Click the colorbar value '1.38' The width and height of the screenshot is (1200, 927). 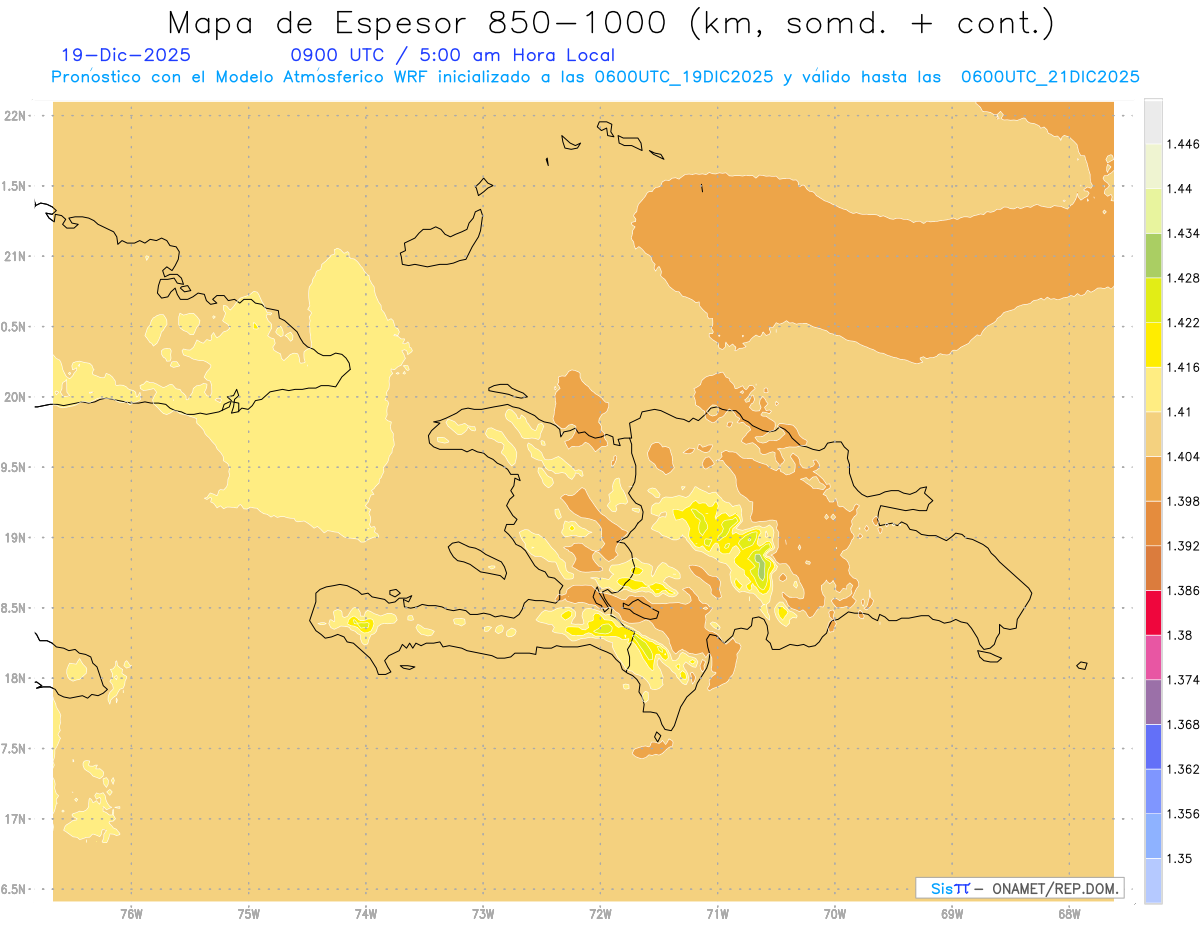point(1178,635)
